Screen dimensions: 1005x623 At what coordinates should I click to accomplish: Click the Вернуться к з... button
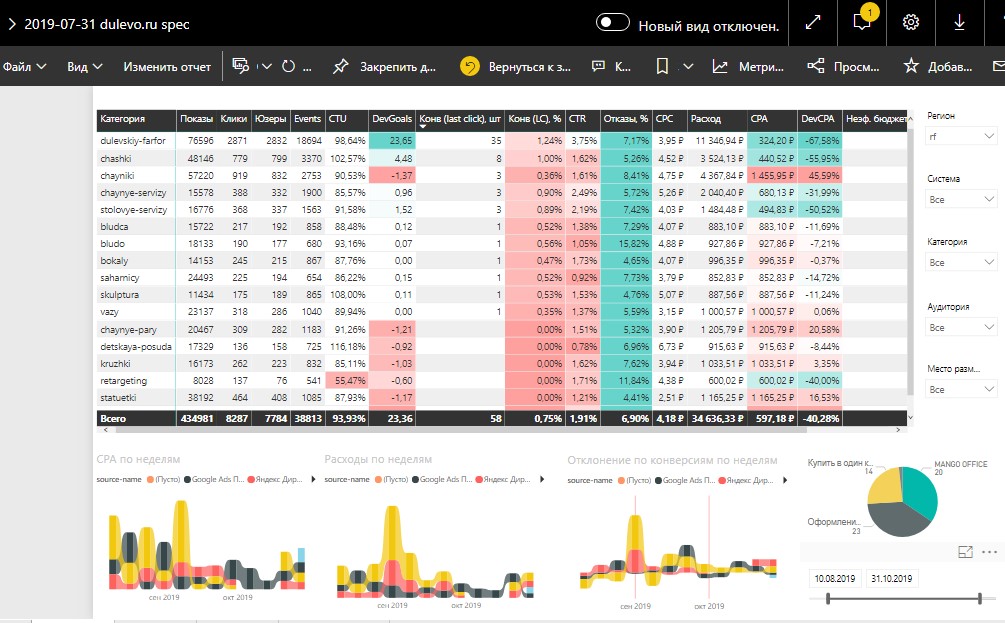(x=515, y=66)
